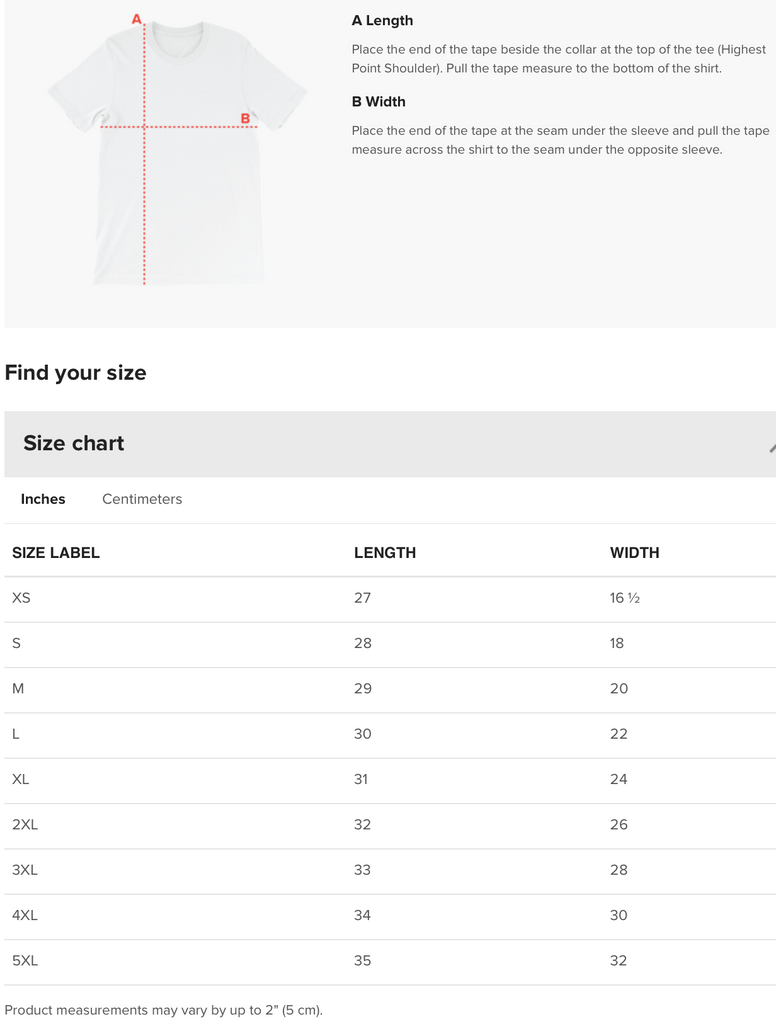Click the red letter B marker on the shirt

(x=245, y=118)
